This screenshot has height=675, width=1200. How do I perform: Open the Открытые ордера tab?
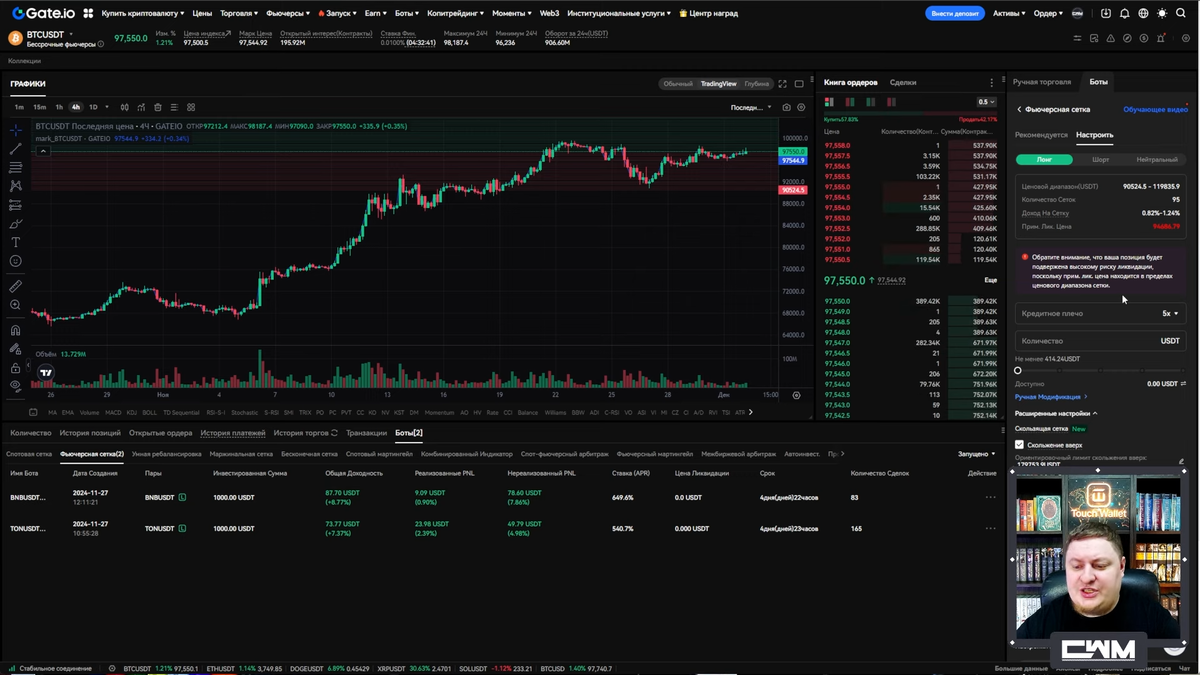(160, 433)
